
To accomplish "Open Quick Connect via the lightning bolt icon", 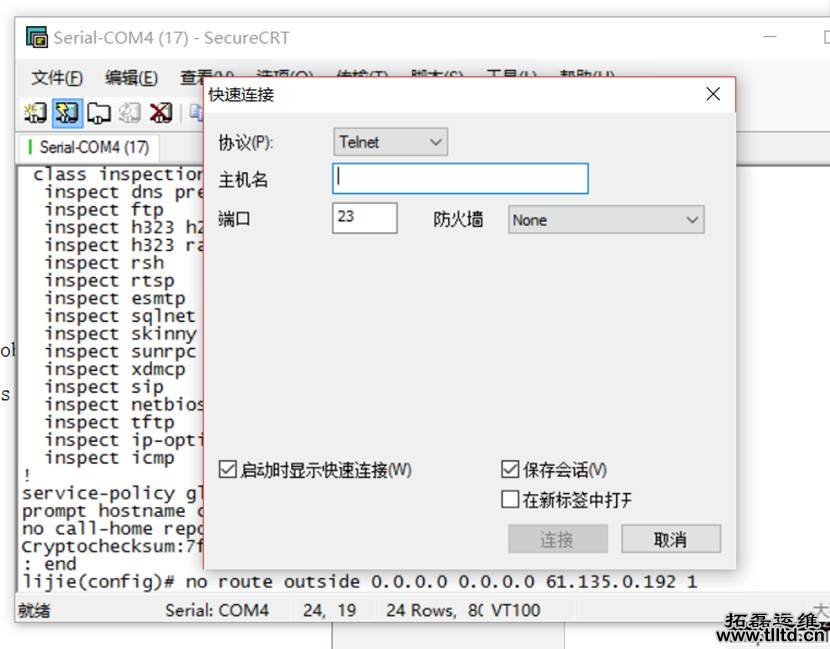I will click(x=66, y=113).
